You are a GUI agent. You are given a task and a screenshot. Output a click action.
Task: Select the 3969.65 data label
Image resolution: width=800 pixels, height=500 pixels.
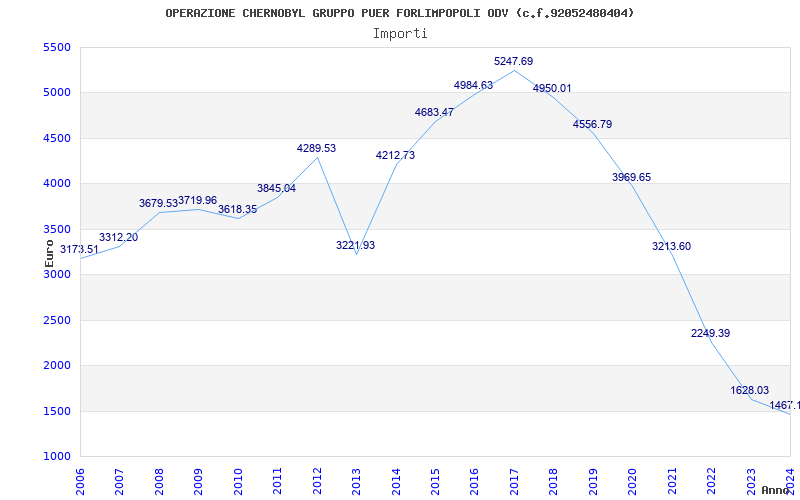click(632, 178)
